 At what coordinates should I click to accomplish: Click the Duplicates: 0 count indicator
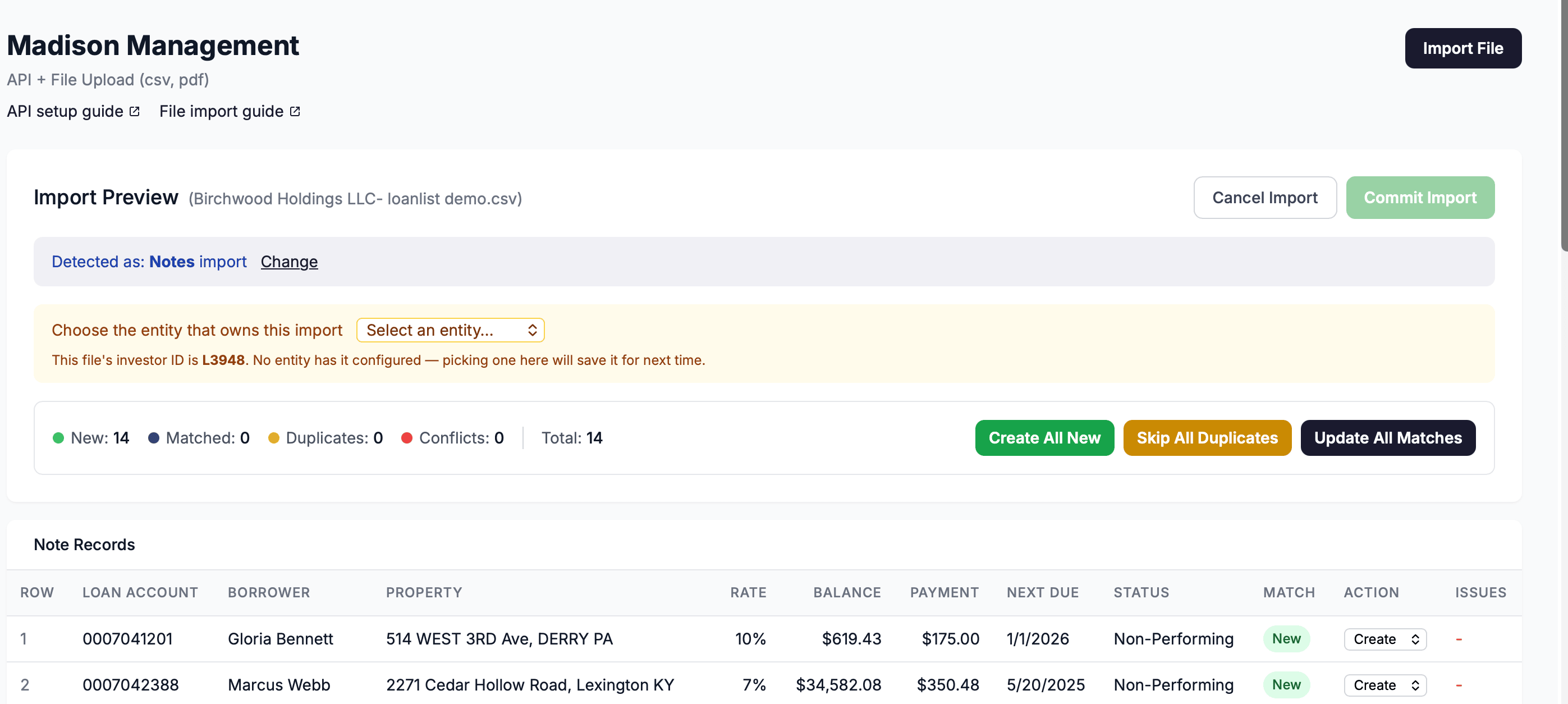325,438
